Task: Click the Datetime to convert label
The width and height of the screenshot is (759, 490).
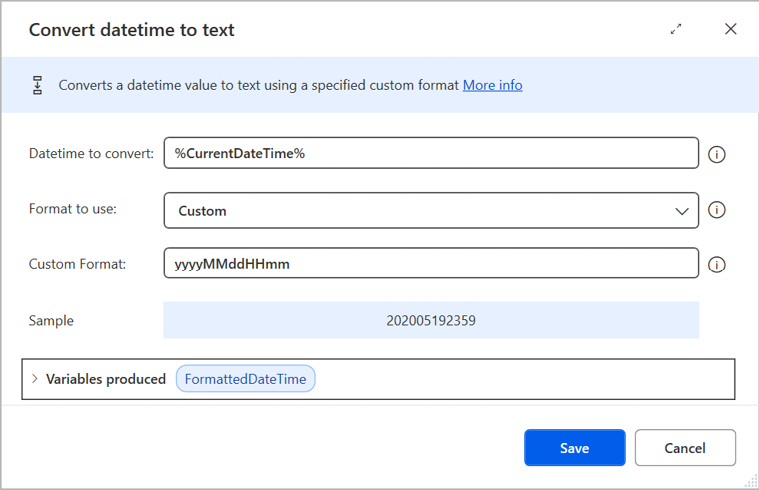Action: coord(91,153)
